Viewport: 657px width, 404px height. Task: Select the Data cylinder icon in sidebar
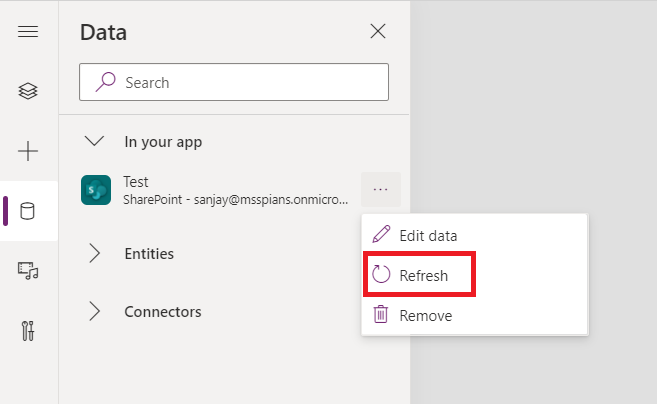point(28,211)
